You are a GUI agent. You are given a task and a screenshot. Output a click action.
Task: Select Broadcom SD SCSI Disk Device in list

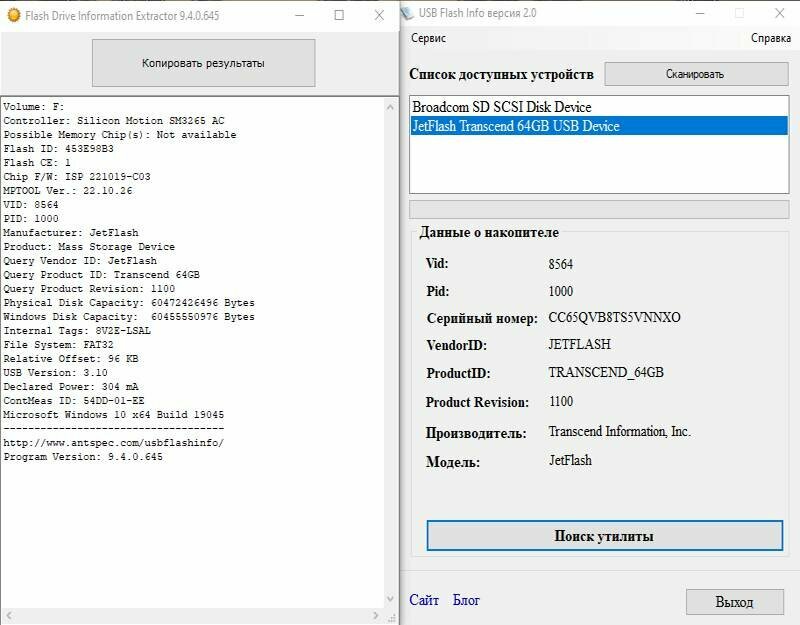pos(599,107)
